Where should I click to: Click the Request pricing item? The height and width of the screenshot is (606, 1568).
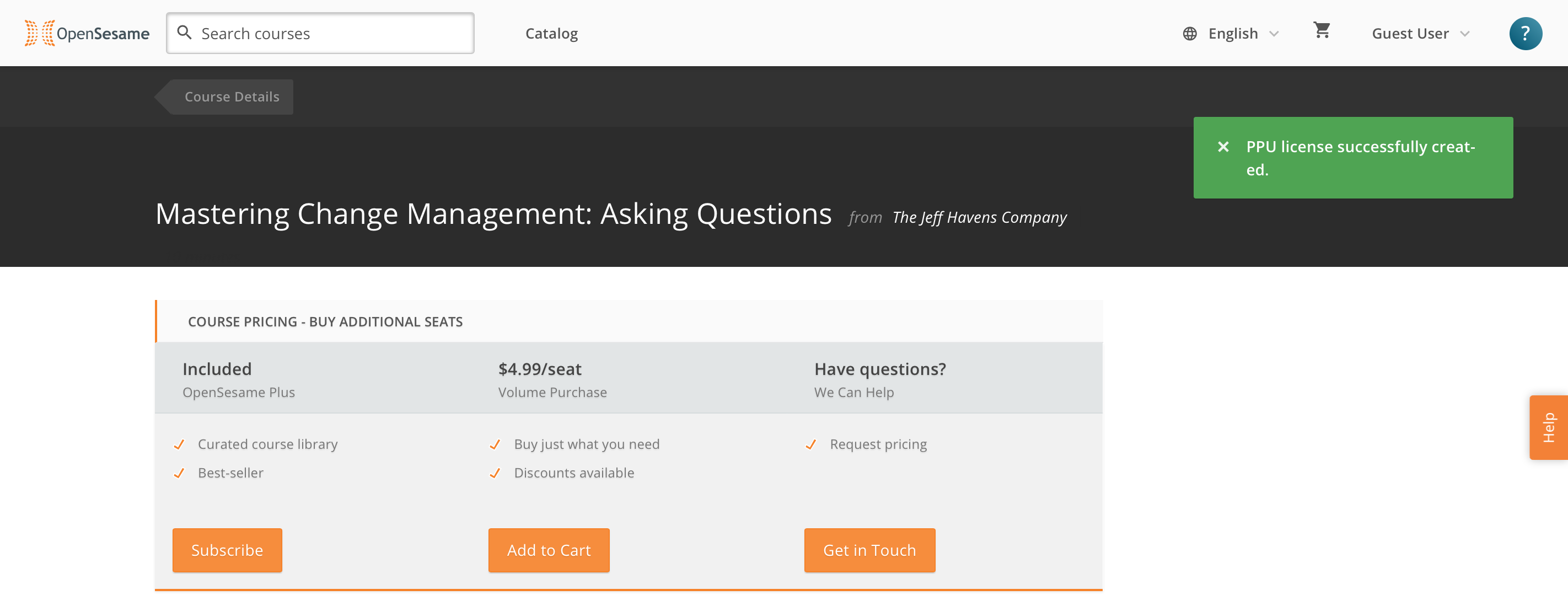pos(878,444)
